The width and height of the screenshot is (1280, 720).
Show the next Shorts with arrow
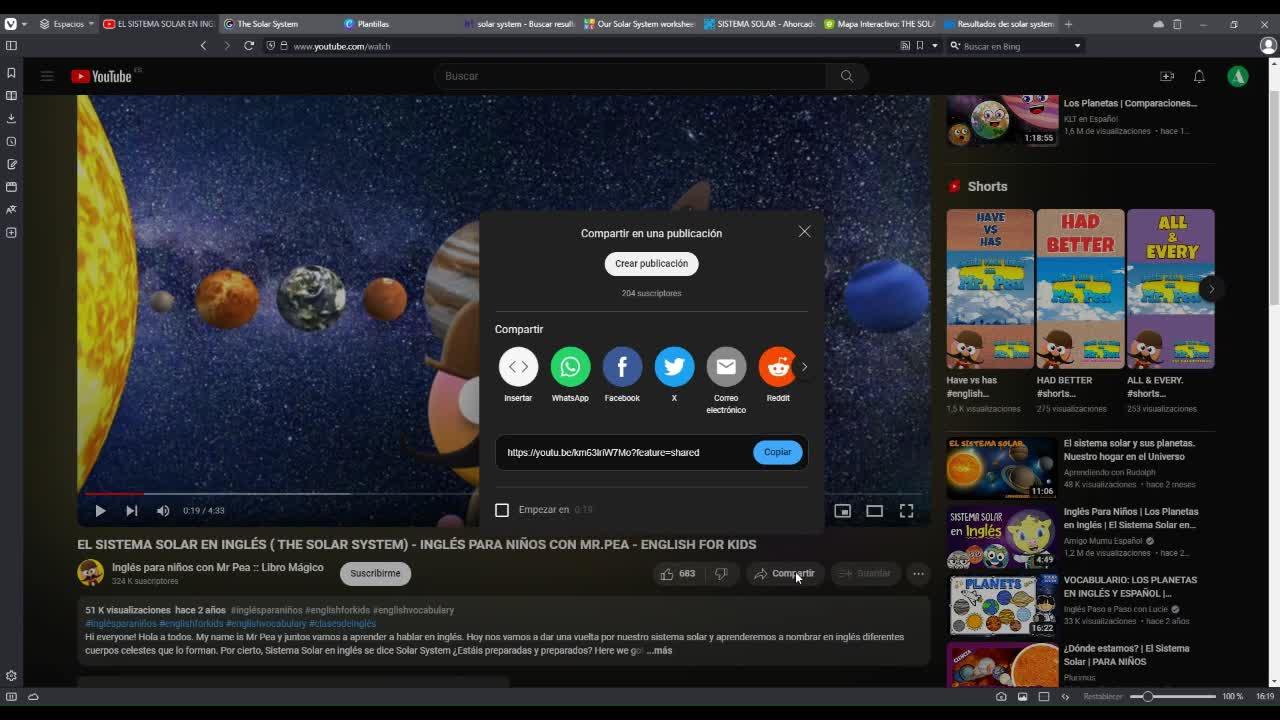point(1211,289)
